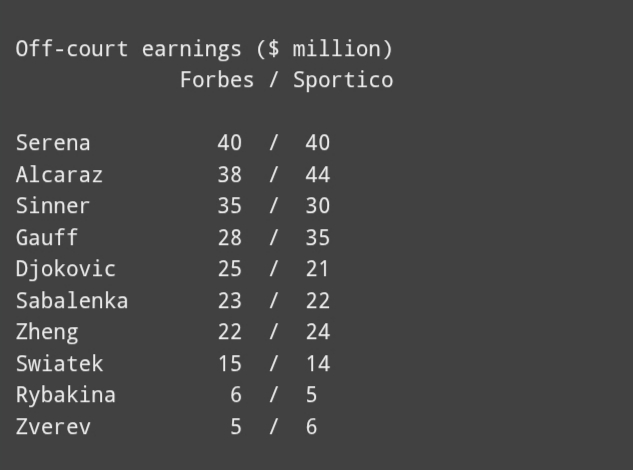Click Gauff's Forbes value 28
The image size is (633, 470).
[x=229, y=238]
